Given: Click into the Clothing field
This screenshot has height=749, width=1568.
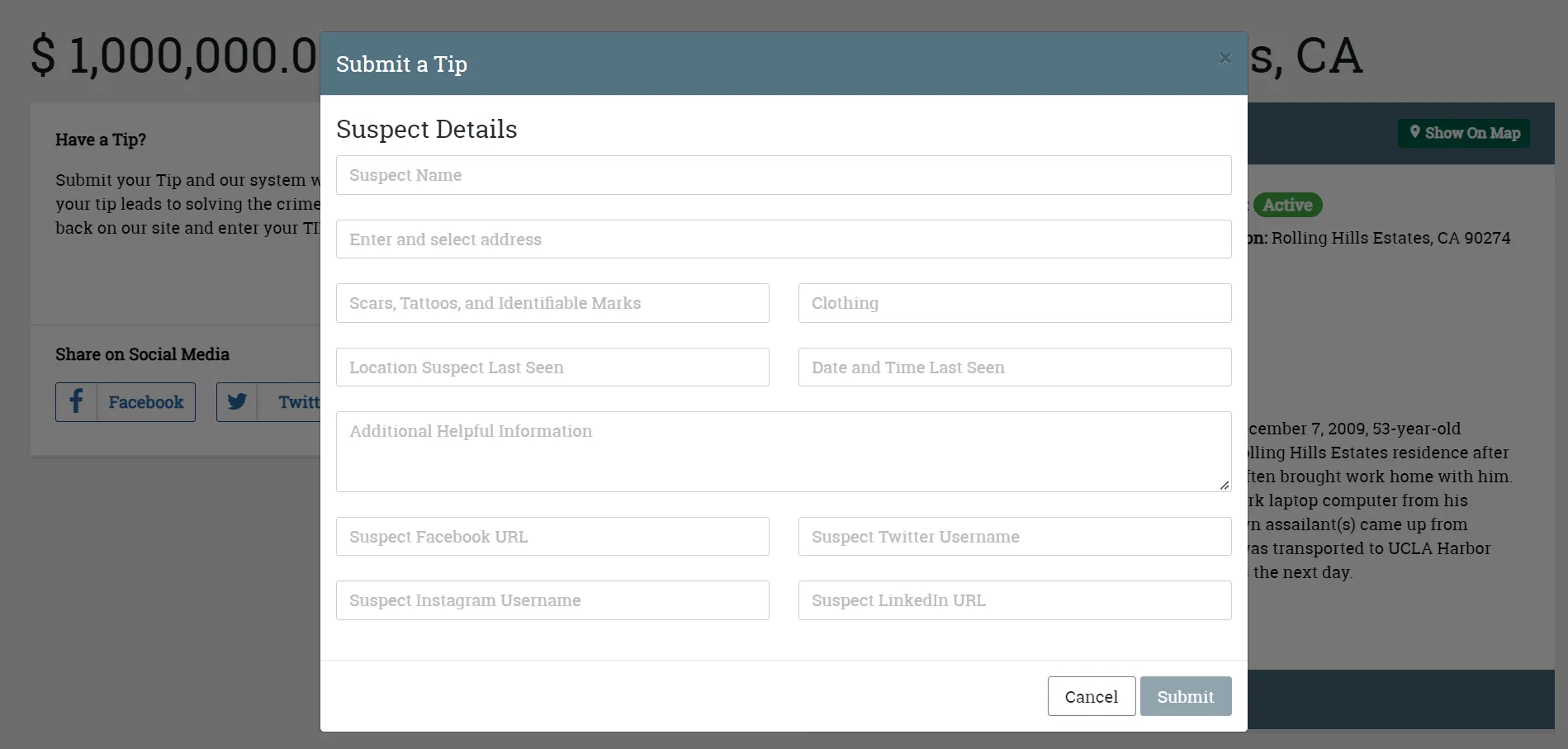Looking at the screenshot, I should tap(1014, 303).
